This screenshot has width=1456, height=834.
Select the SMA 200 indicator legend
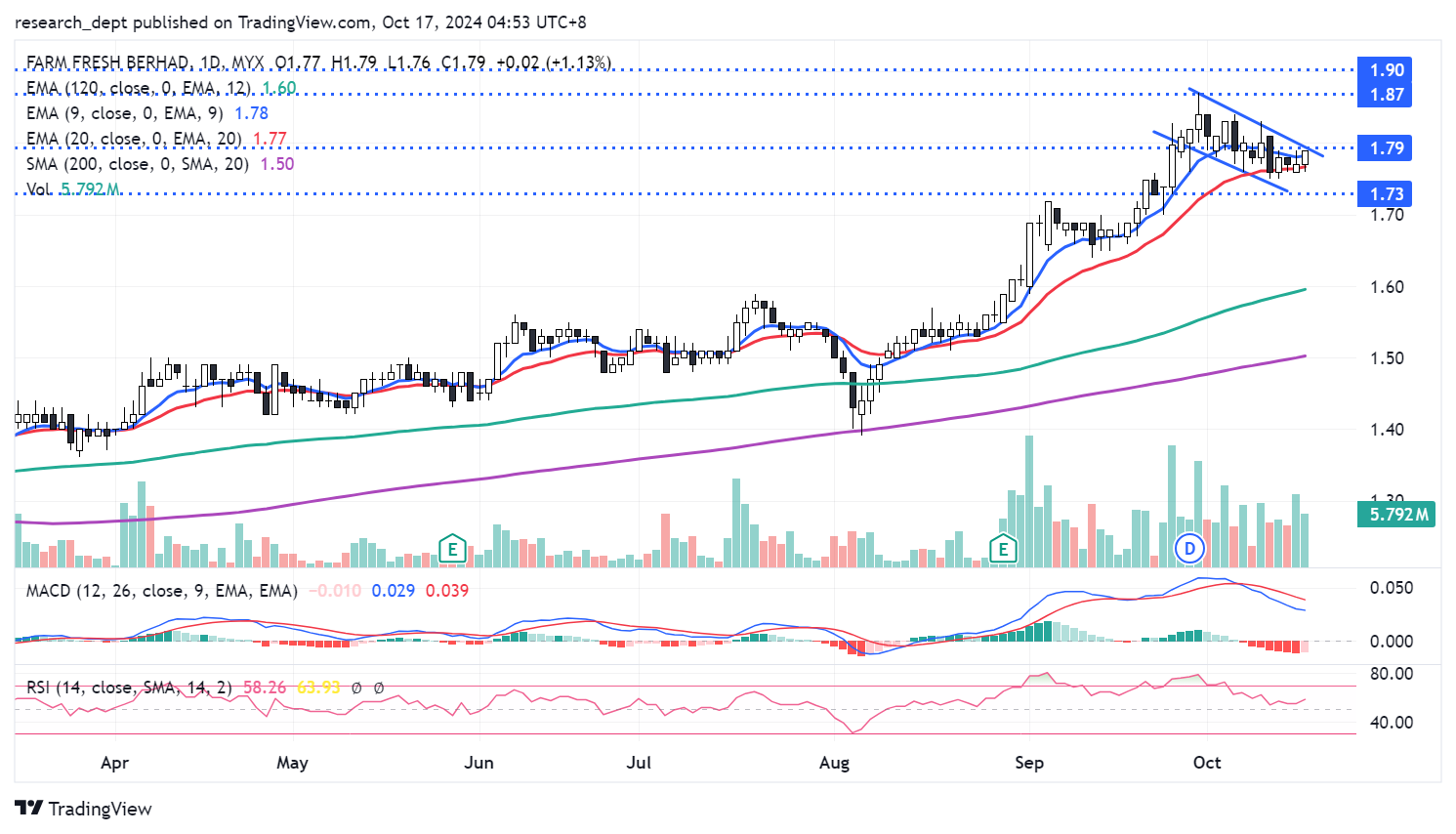point(137,164)
